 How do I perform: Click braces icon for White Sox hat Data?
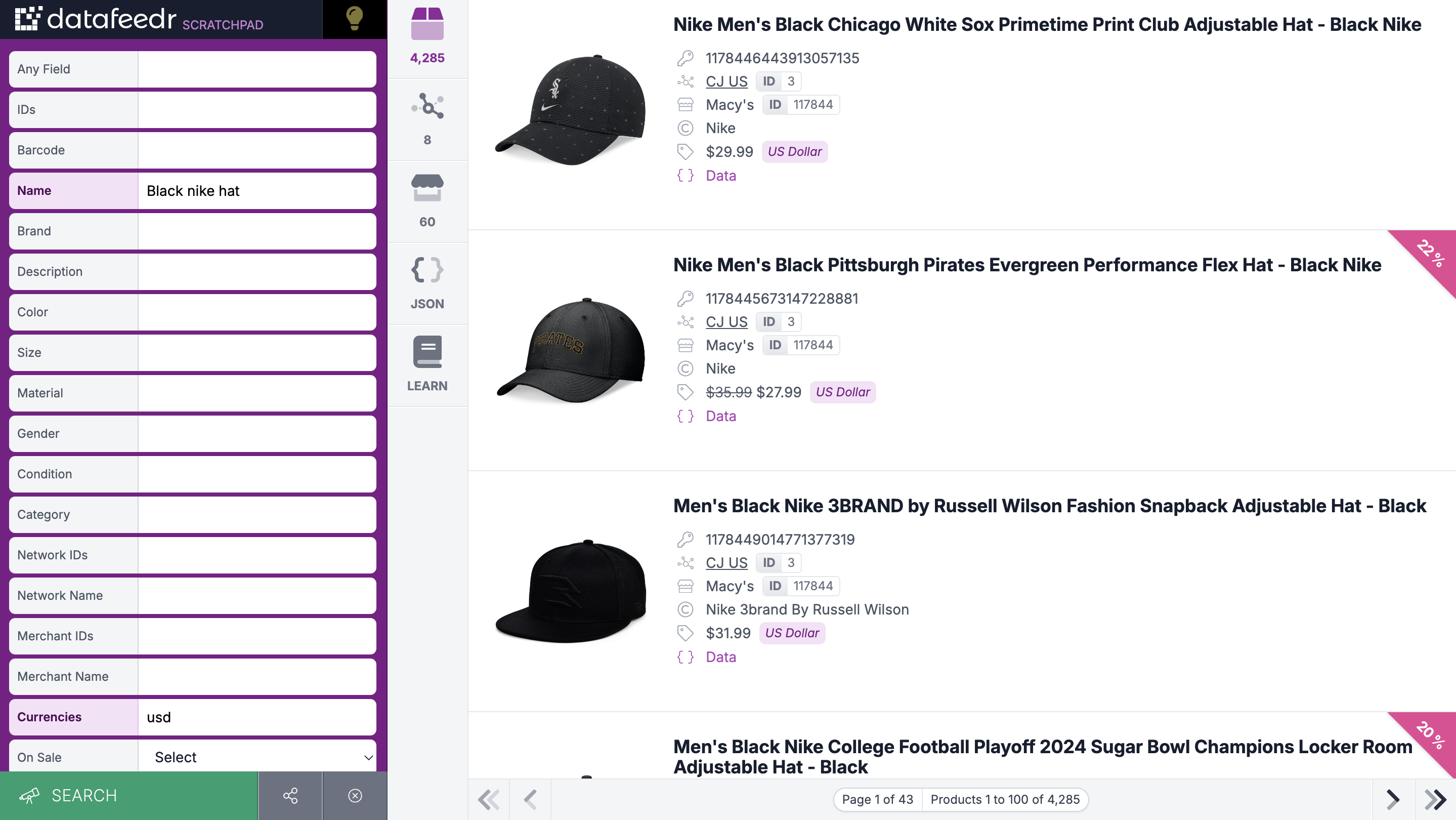tap(685, 175)
